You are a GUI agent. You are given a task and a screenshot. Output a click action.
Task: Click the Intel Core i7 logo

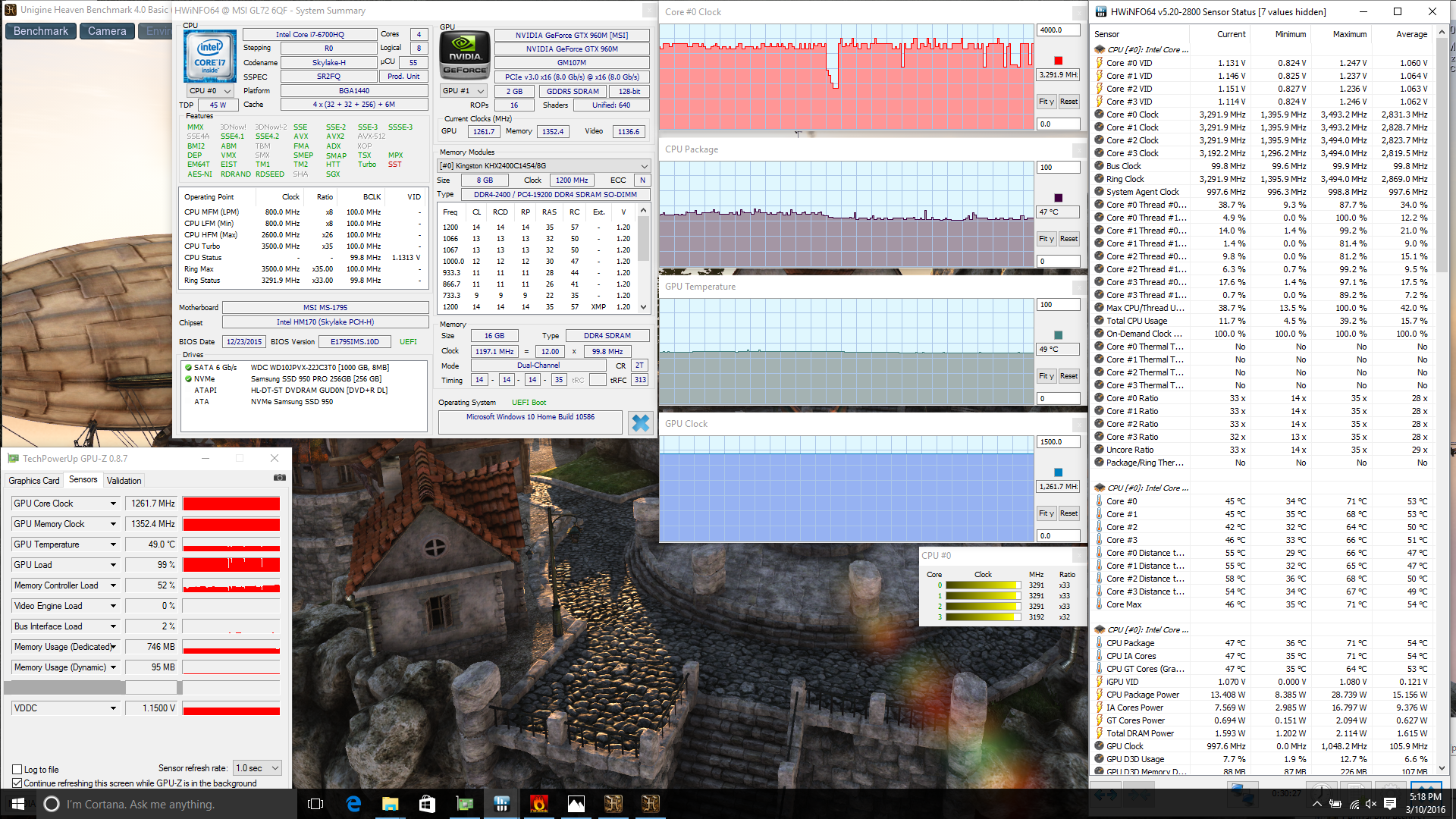click(210, 56)
